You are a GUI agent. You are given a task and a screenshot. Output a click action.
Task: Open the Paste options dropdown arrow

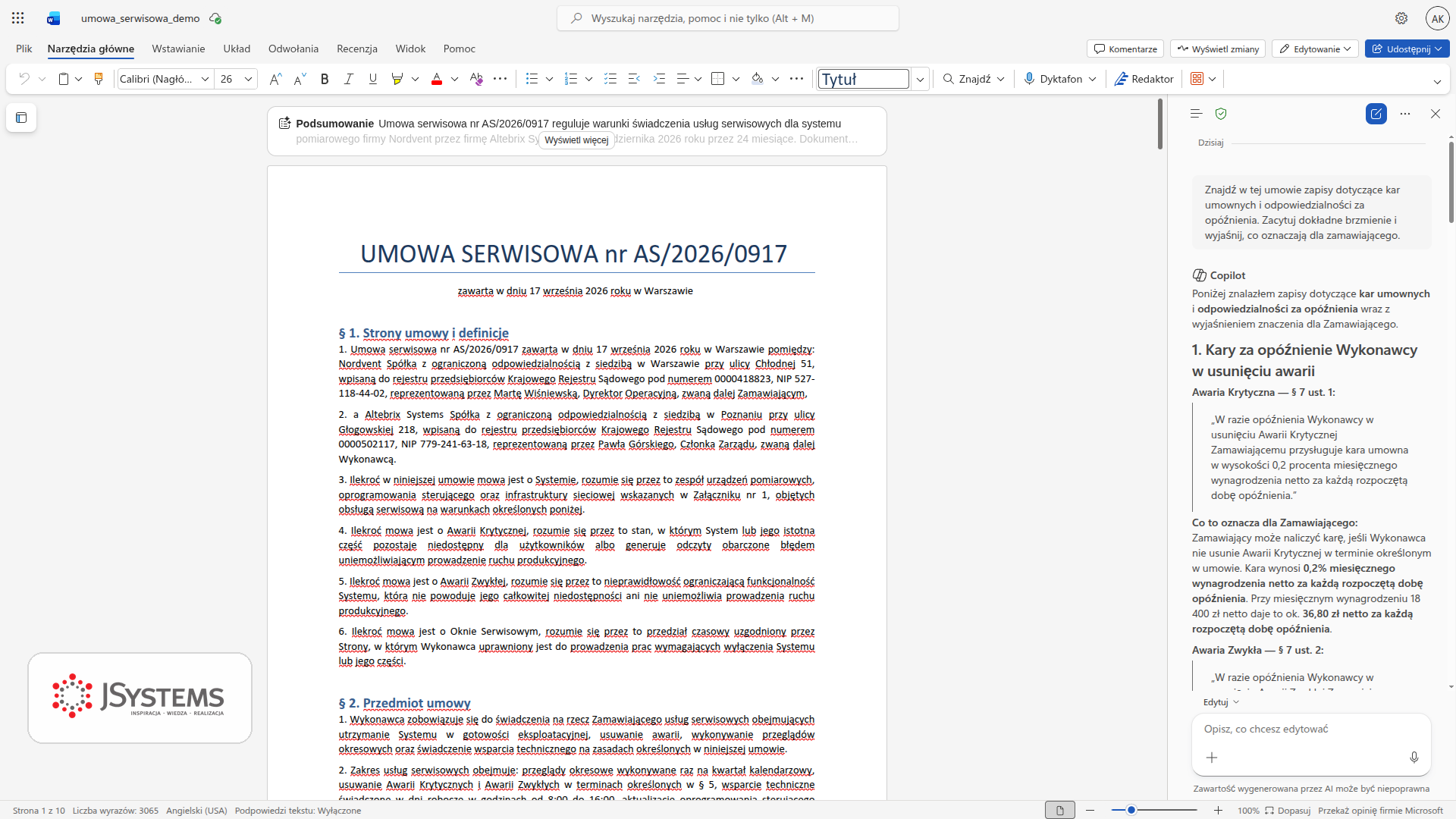(x=78, y=79)
